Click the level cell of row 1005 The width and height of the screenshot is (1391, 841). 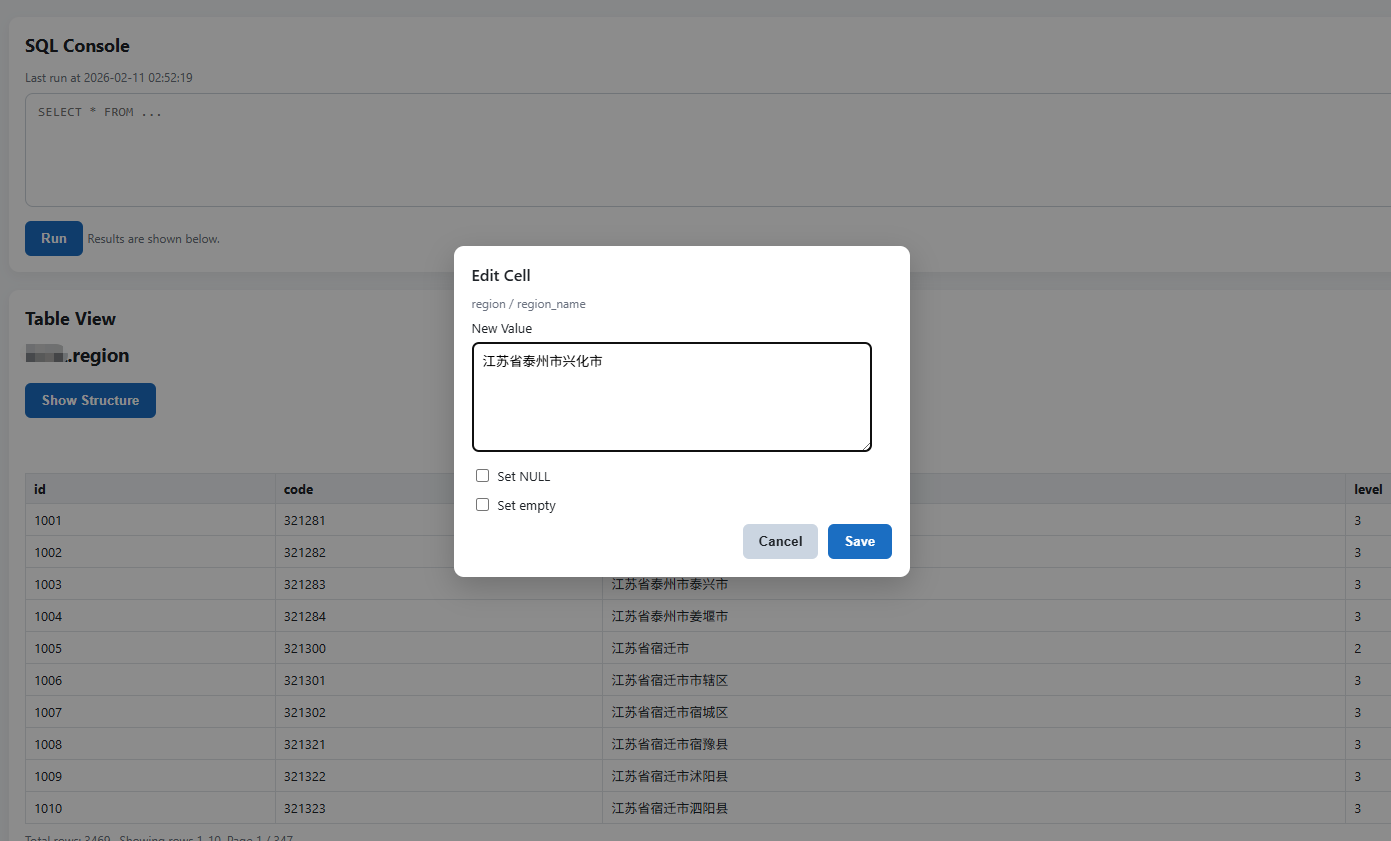[x=1358, y=648]
